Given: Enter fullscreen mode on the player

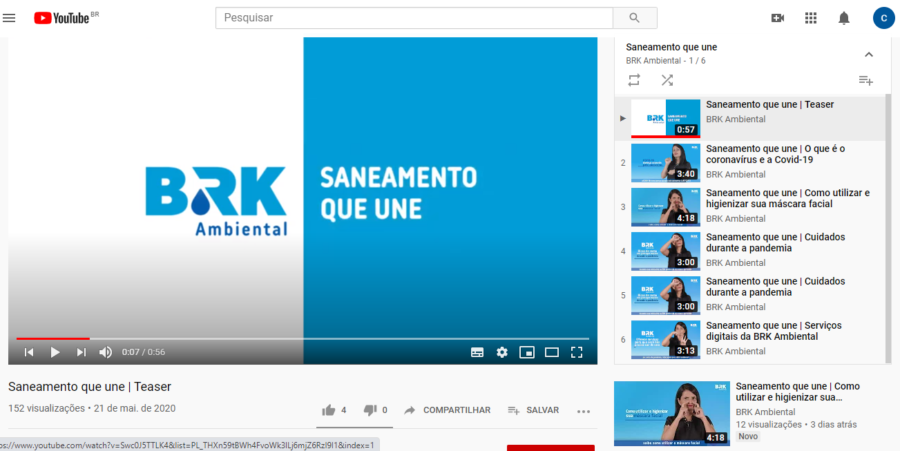Looking at the screenshot, I should (x=577, y=352).
